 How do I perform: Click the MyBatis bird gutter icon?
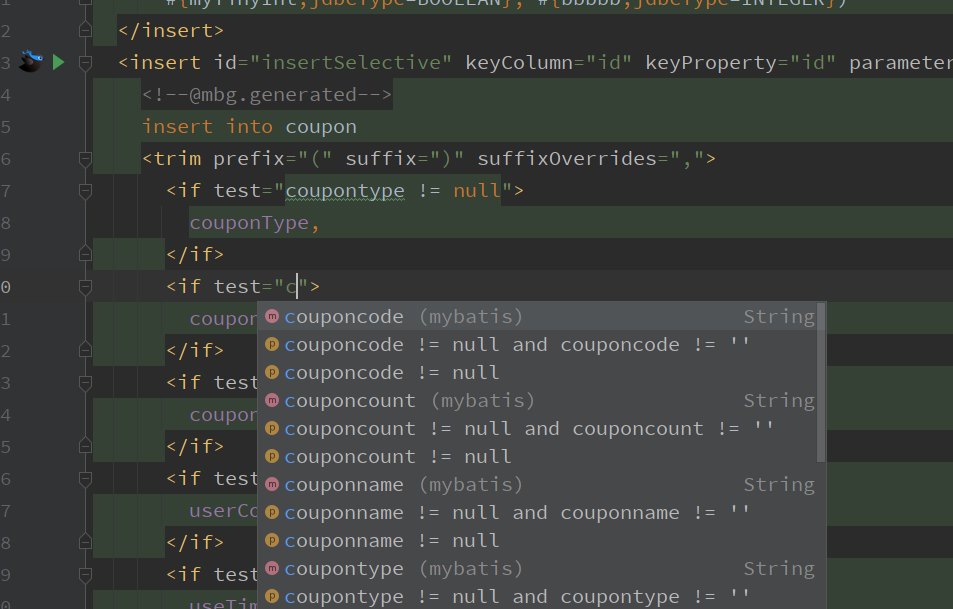point(31,63)
